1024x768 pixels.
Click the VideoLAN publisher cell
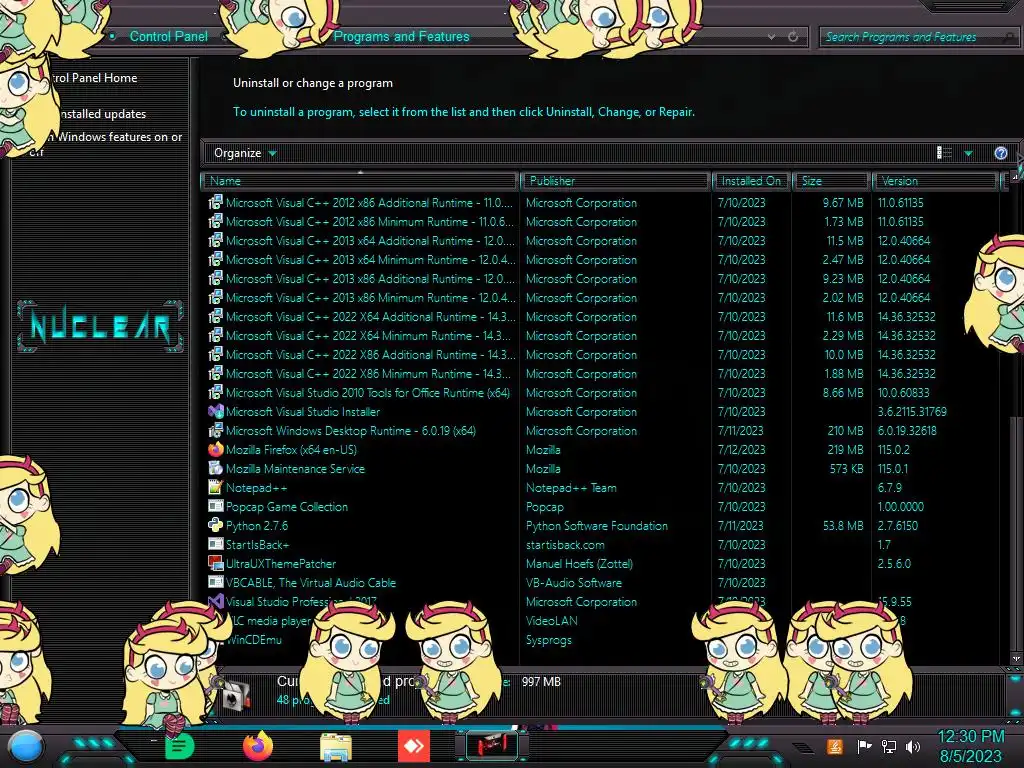click(552, 620)
